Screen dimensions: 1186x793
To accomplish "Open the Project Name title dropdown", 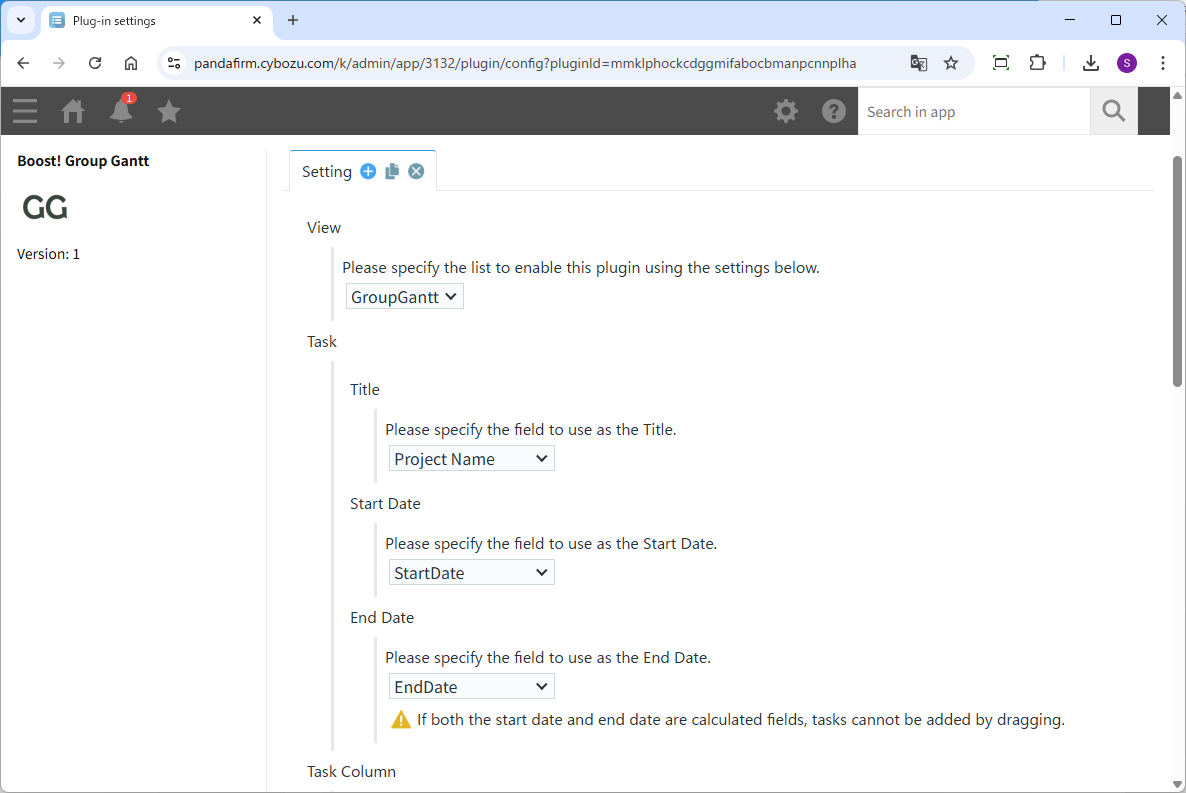I will [471, 459].
